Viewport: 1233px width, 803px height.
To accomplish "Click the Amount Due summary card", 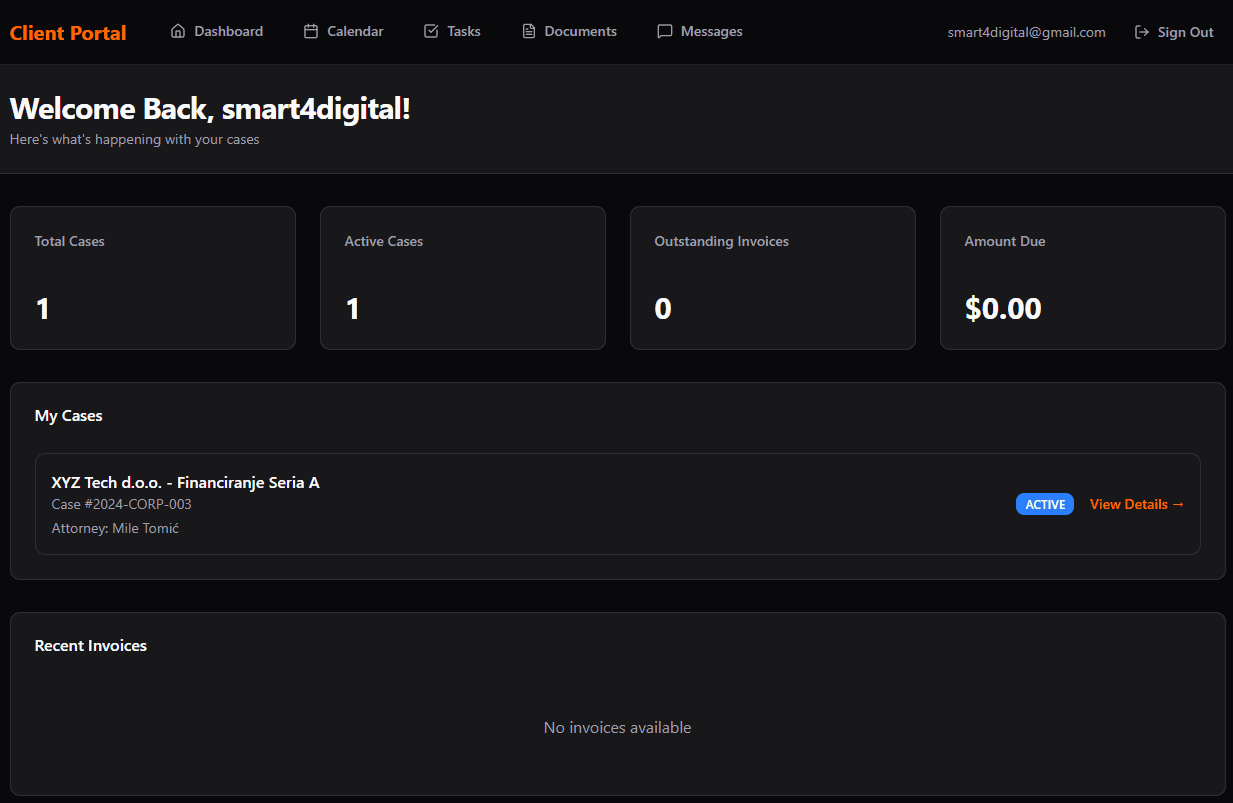I will (x=1082, y=277).
